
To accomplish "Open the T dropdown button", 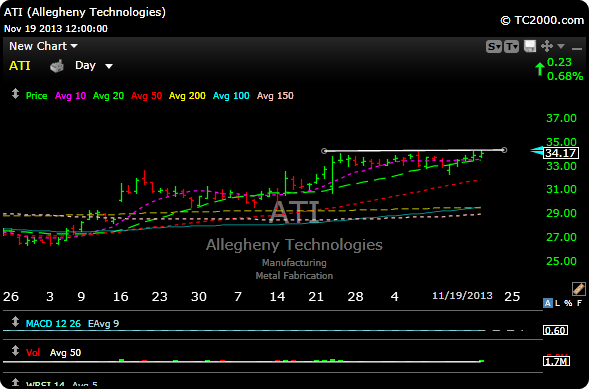I will tap(512, 47).
